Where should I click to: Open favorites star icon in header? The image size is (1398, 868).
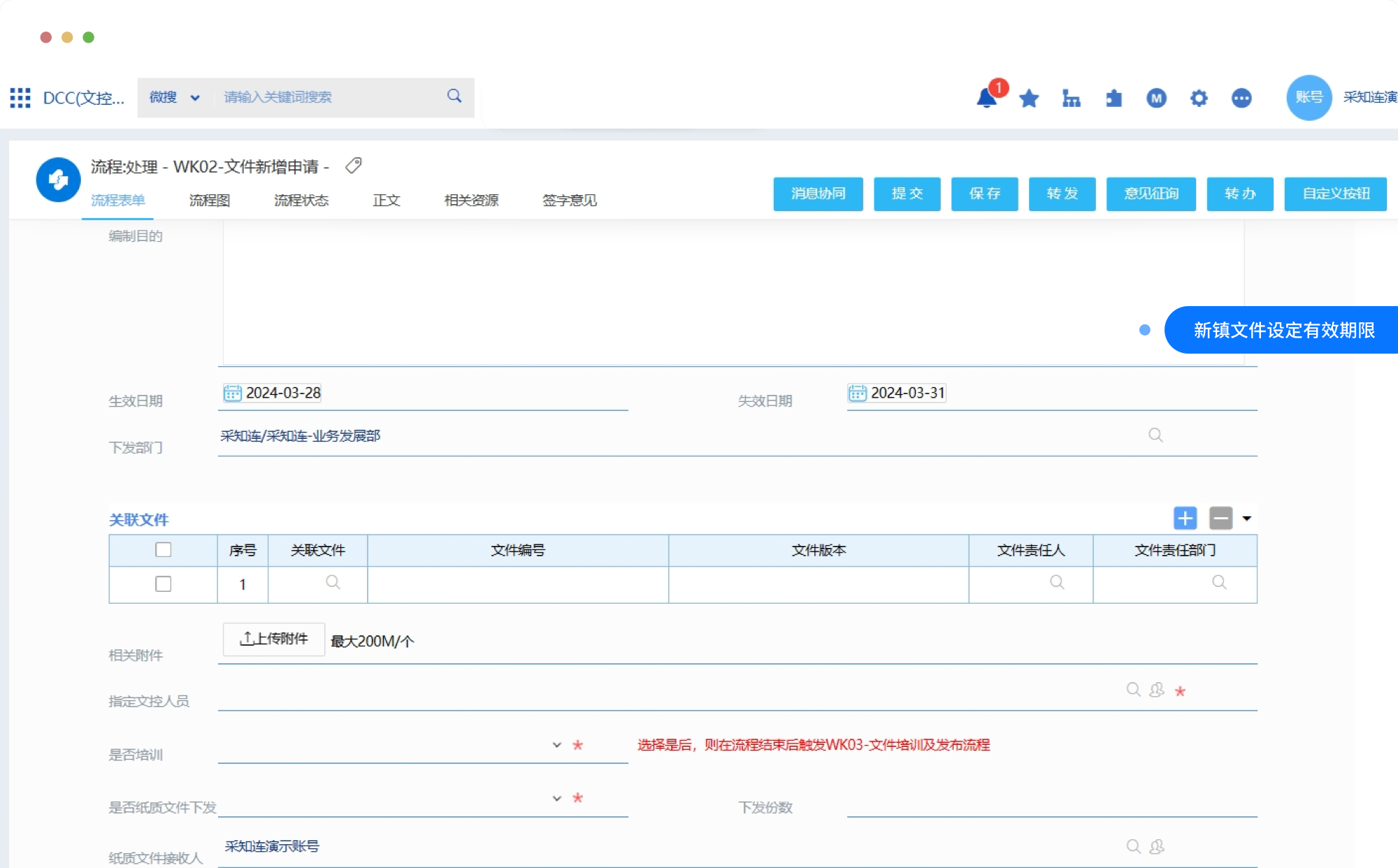click(1029, 99)
